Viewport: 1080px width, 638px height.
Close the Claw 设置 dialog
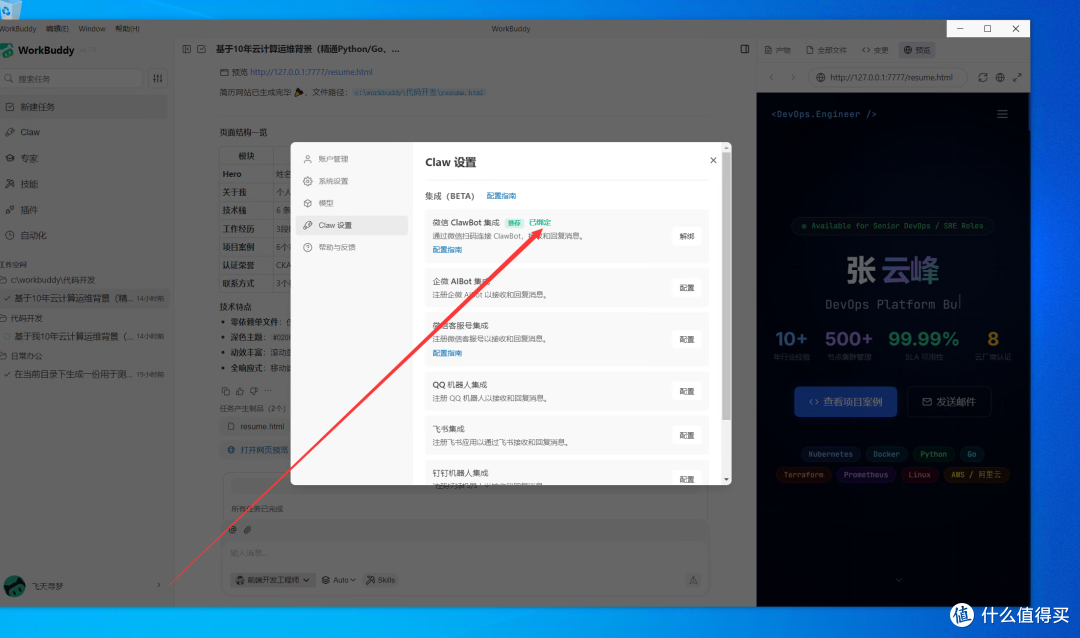713,161
